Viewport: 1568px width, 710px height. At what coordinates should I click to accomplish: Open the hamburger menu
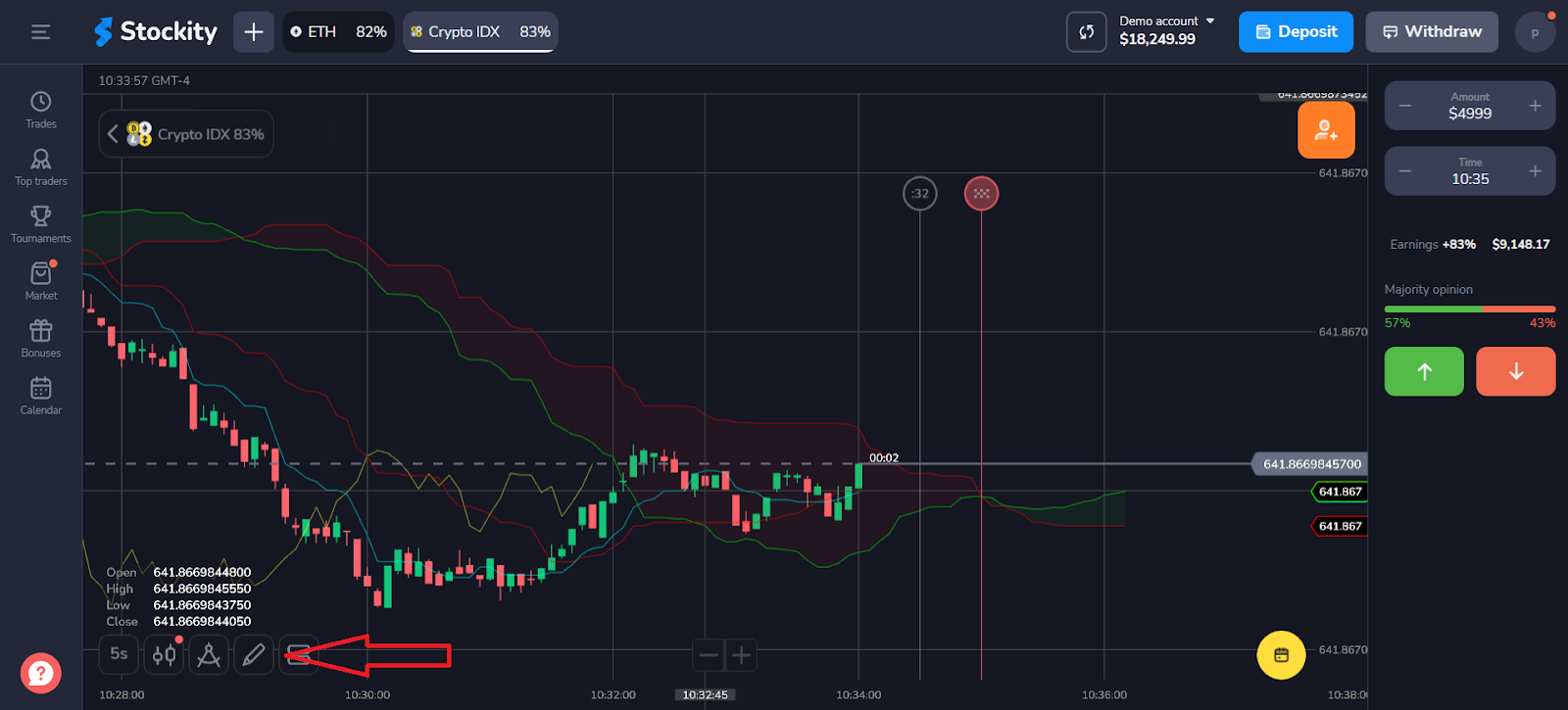(x=40, y=32)
